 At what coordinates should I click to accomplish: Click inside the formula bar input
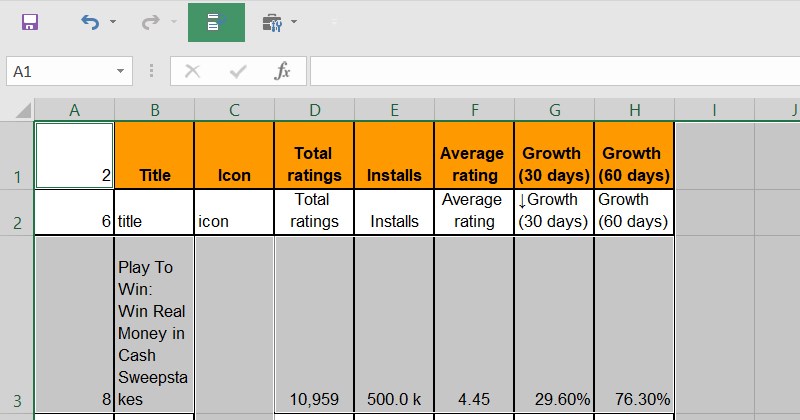550,71
